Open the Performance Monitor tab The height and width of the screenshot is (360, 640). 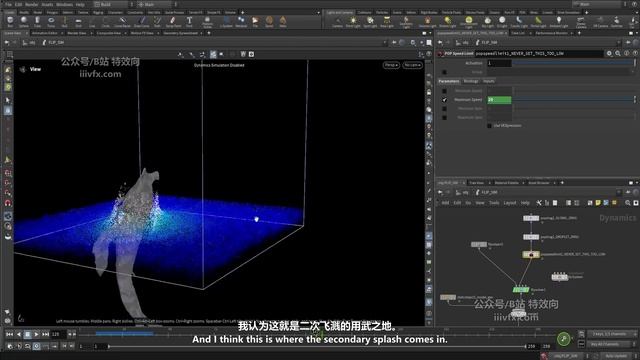[551, 33]
